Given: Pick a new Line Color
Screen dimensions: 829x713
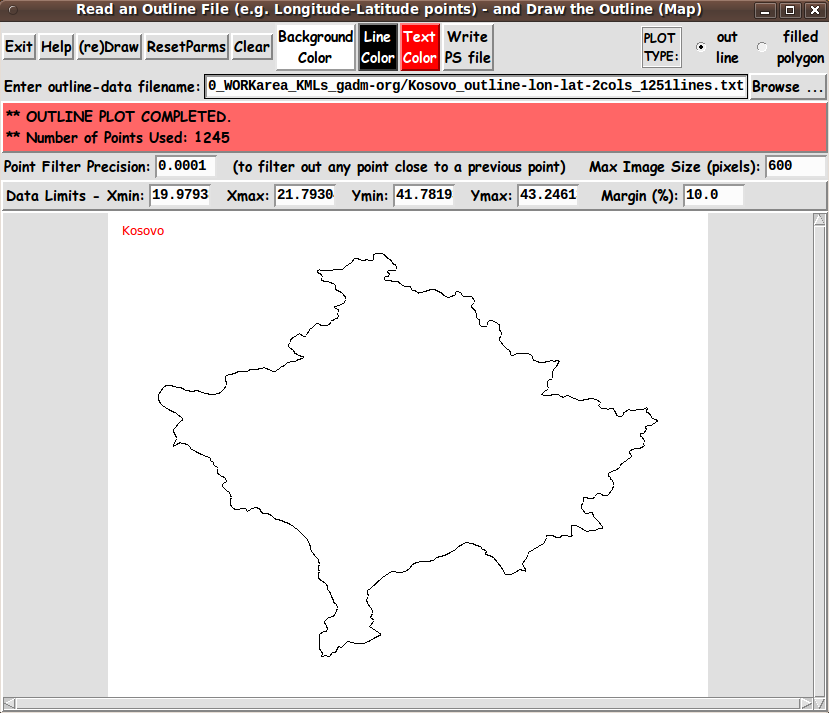Looking at the screenshot, I should 377,47.
